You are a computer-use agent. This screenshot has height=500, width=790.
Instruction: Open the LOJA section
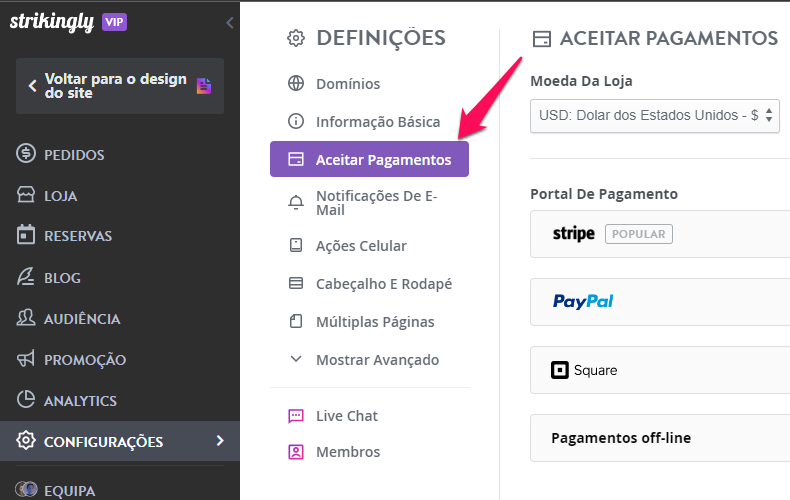[x=60, y=196]
